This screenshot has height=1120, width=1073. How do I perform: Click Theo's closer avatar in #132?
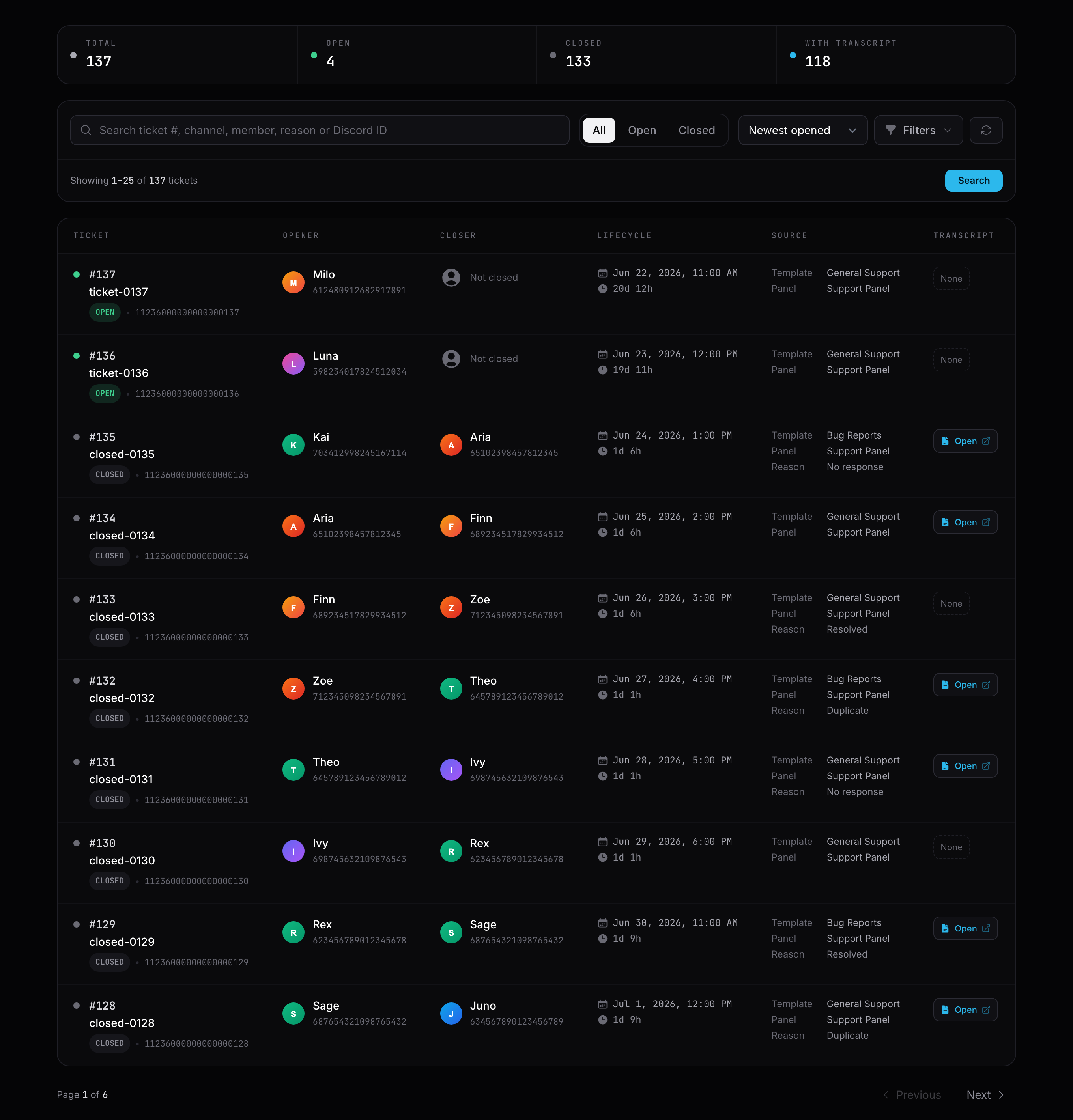451,689
